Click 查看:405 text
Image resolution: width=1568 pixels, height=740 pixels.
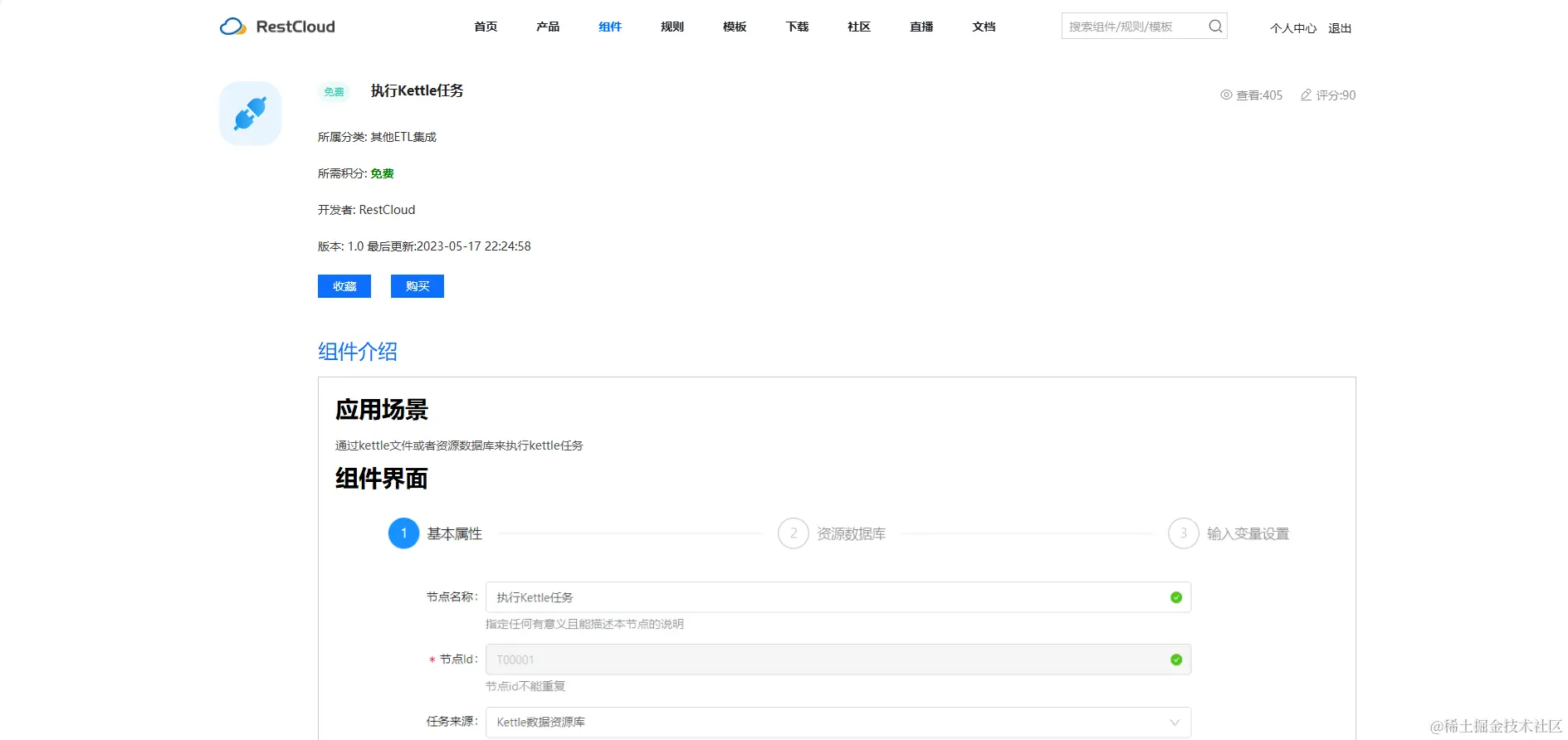[x=1259, y=95]
